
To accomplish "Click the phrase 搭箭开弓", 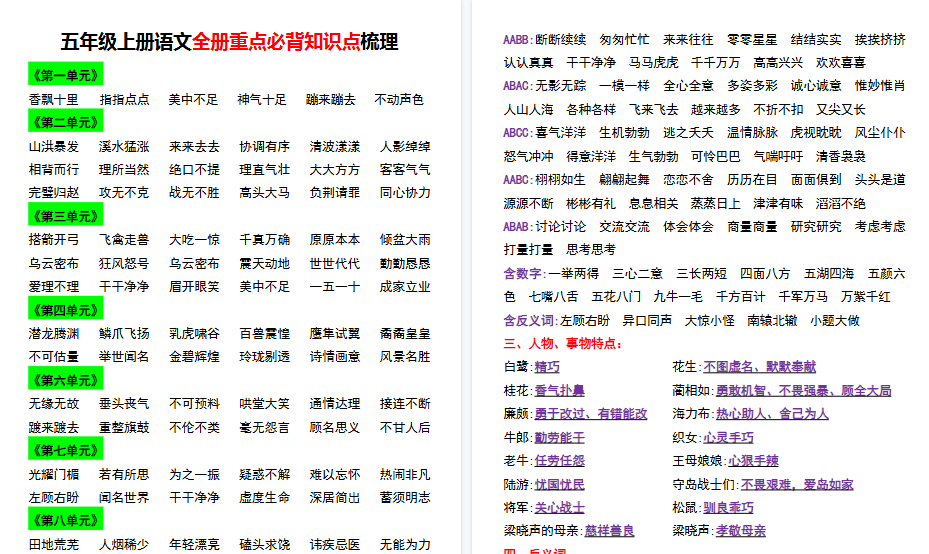I will click(53, 239).
